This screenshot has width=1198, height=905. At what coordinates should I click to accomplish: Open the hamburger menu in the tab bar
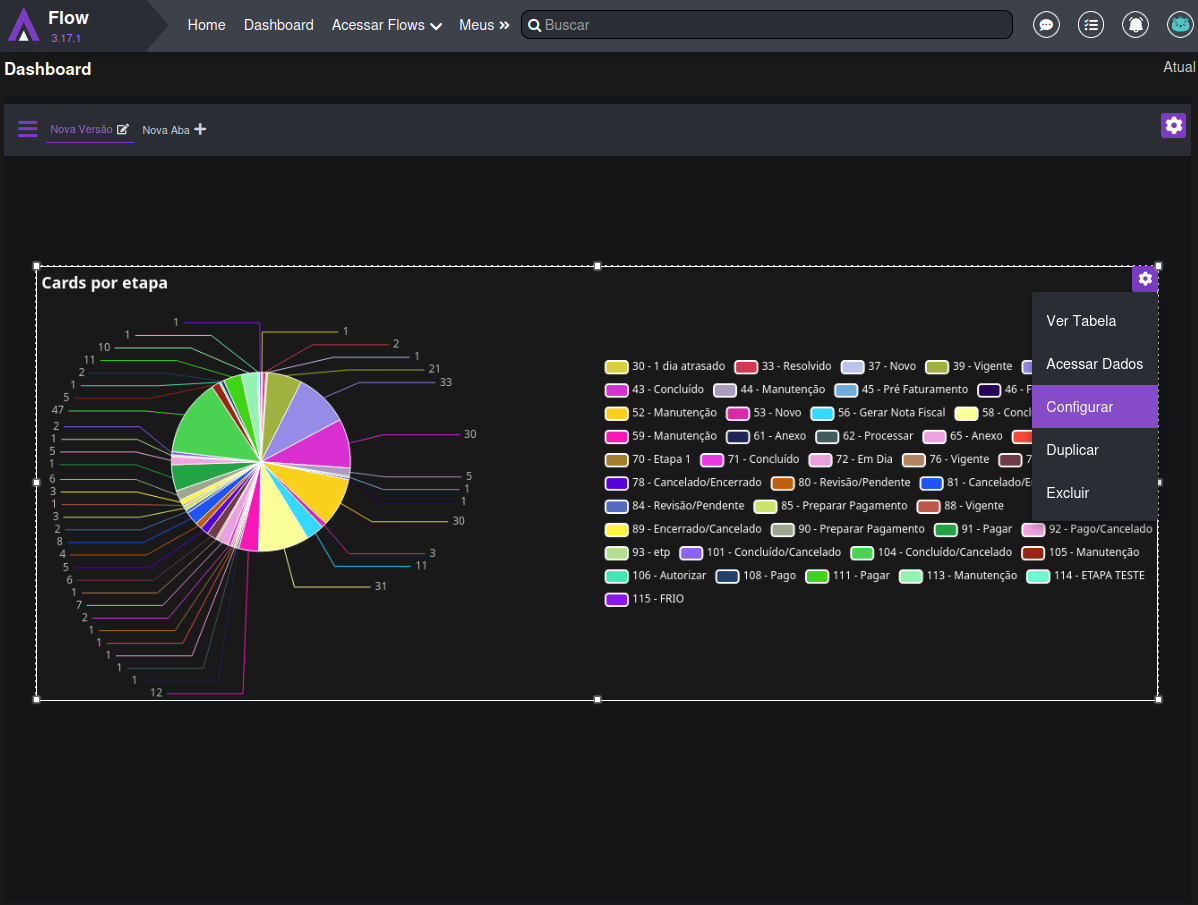pos(28,129)
